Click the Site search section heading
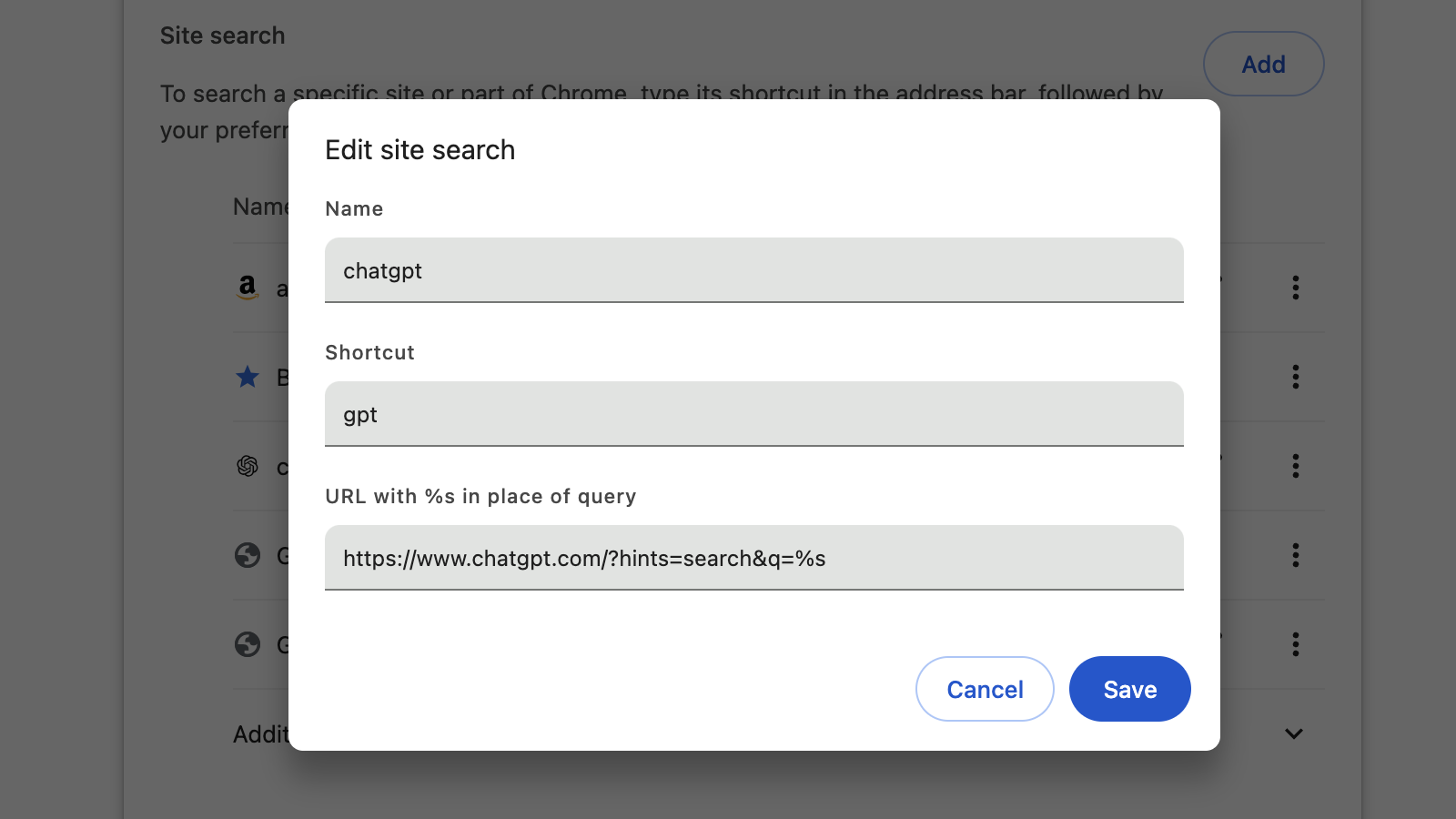The width and height of the screenshot is (1456, 819). point(222,35)
